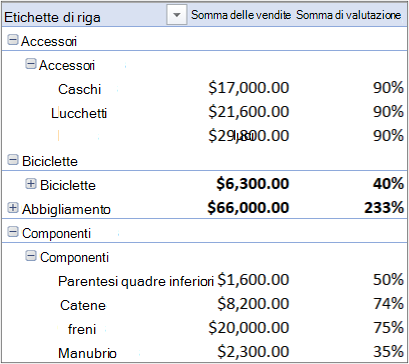409x364 pixels.
Task: Click the $8,200.00 Catene sales cell
Action: (253, 304)
